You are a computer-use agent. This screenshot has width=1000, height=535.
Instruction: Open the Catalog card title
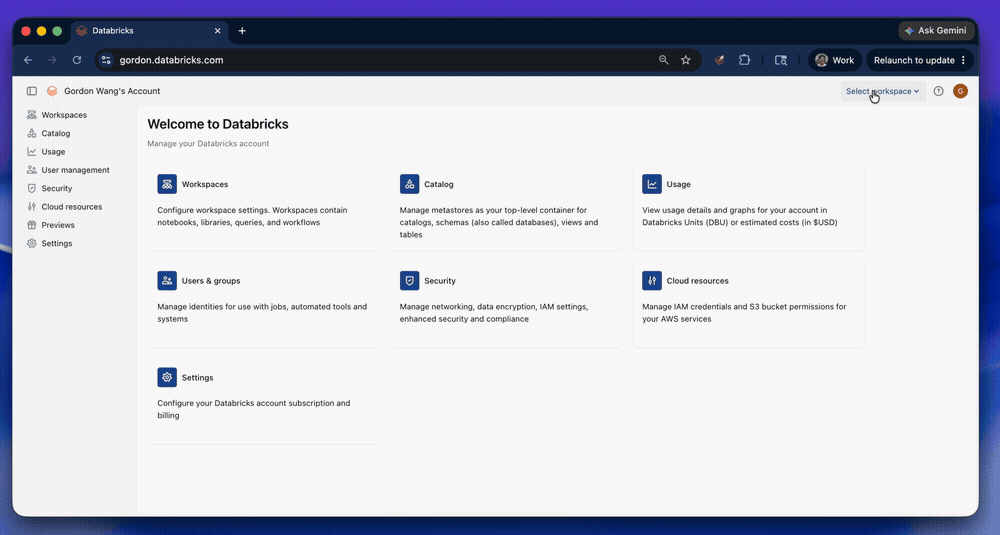(439, 184)
